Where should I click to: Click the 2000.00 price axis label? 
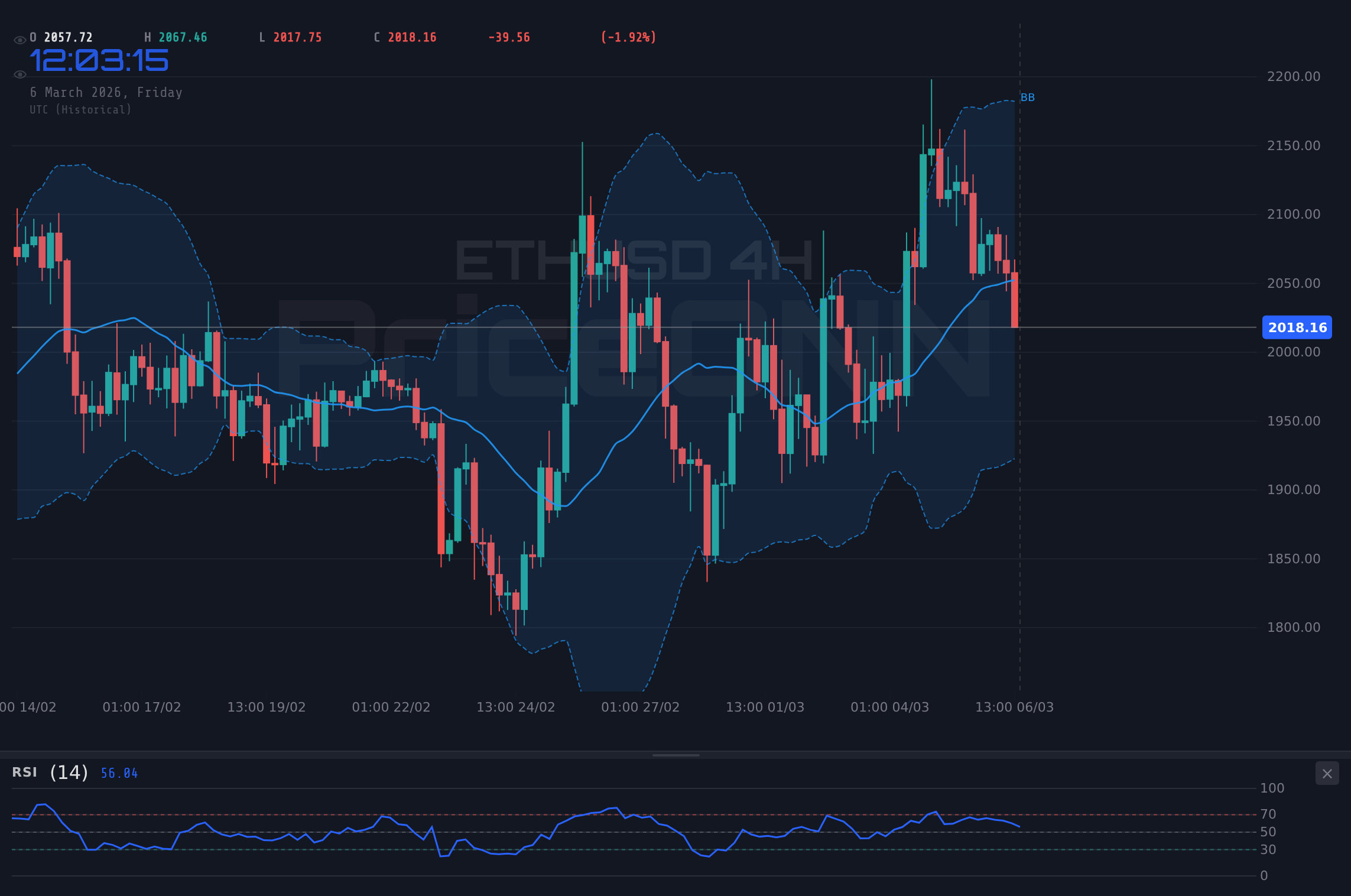click(1294, 352)
